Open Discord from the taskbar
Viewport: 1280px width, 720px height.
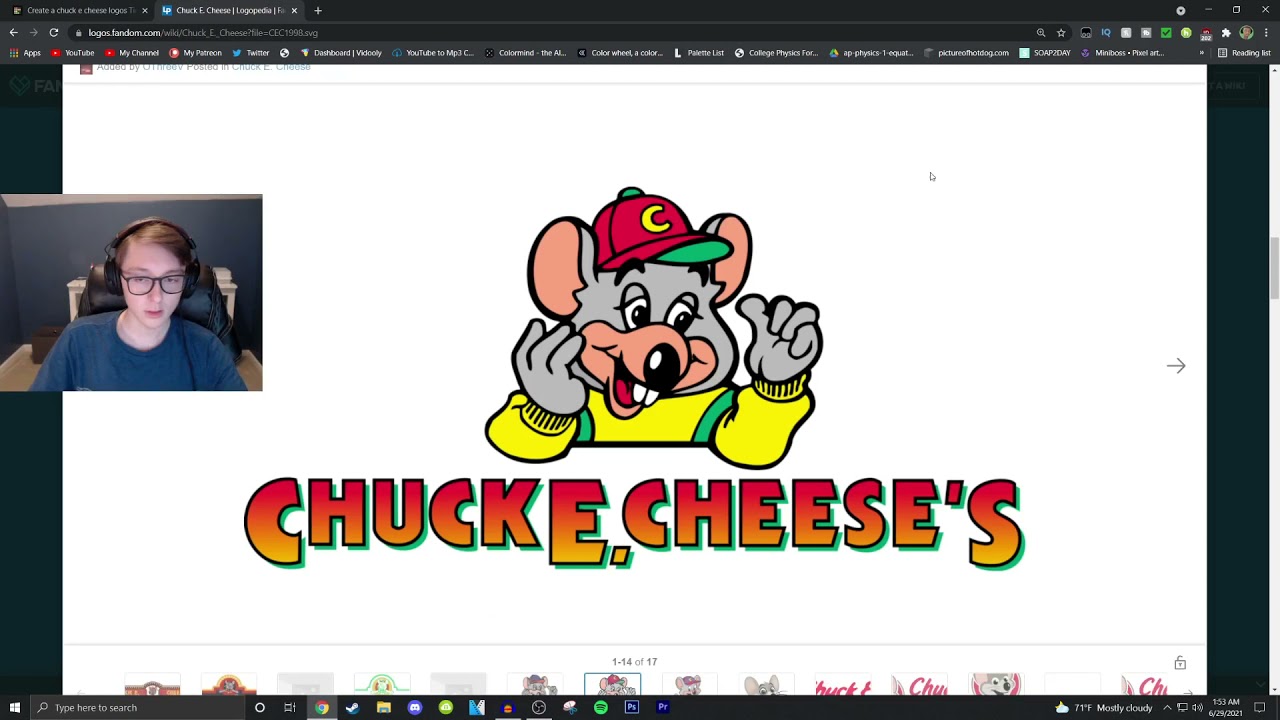click(414, 708)
